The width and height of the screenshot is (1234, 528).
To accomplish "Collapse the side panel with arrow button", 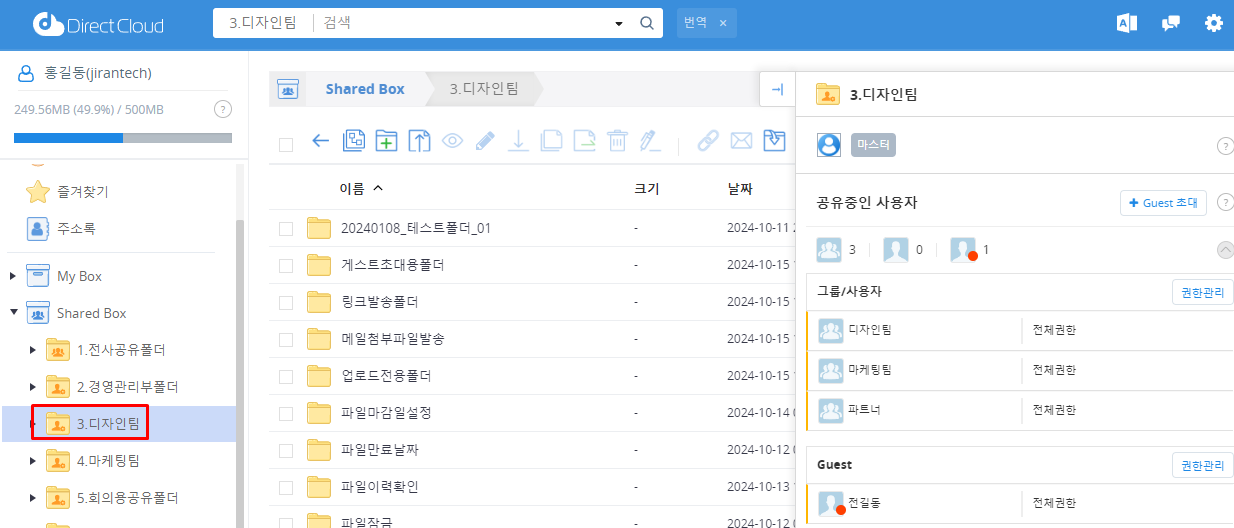I will [777, 89].
